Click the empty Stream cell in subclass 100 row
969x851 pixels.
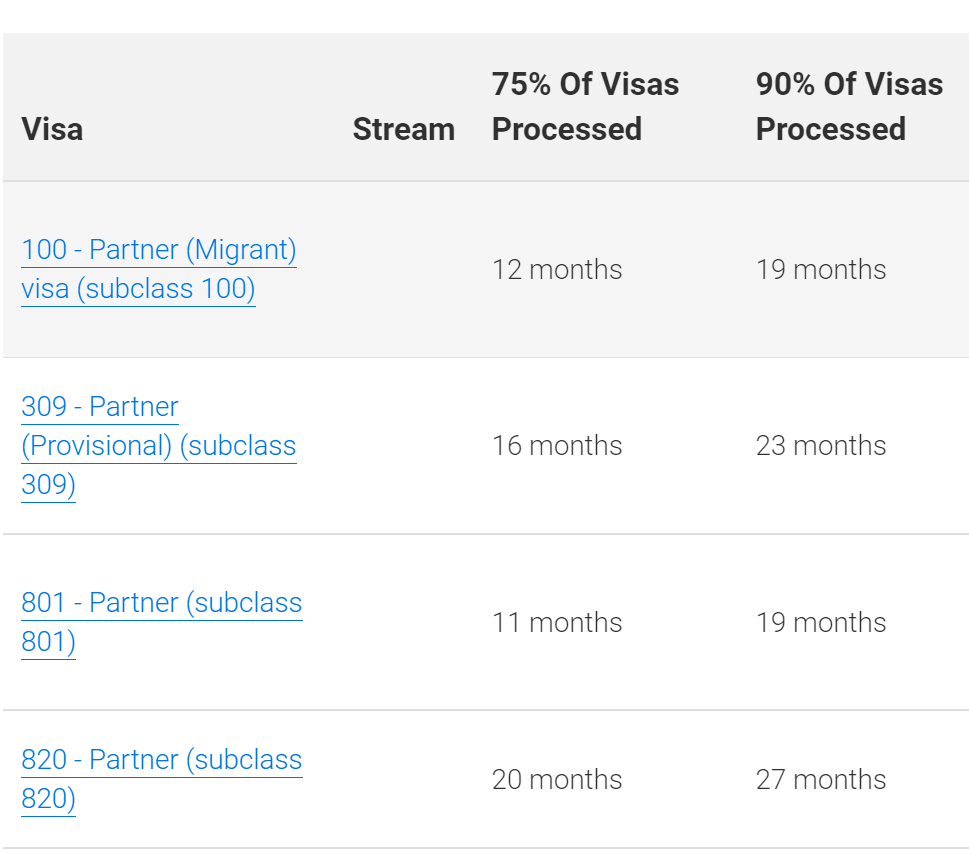[403, 270]
